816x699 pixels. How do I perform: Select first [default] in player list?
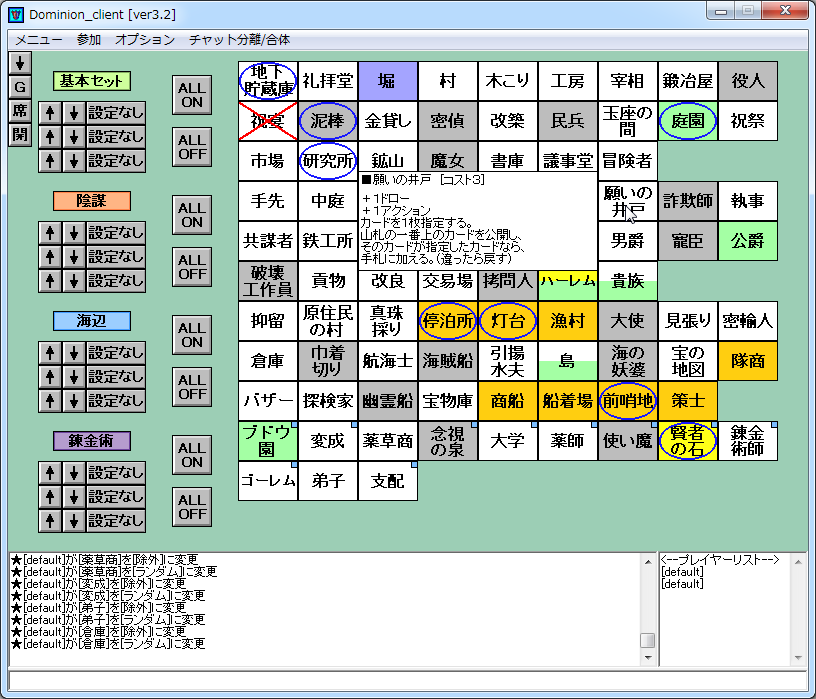coord(682,571)
